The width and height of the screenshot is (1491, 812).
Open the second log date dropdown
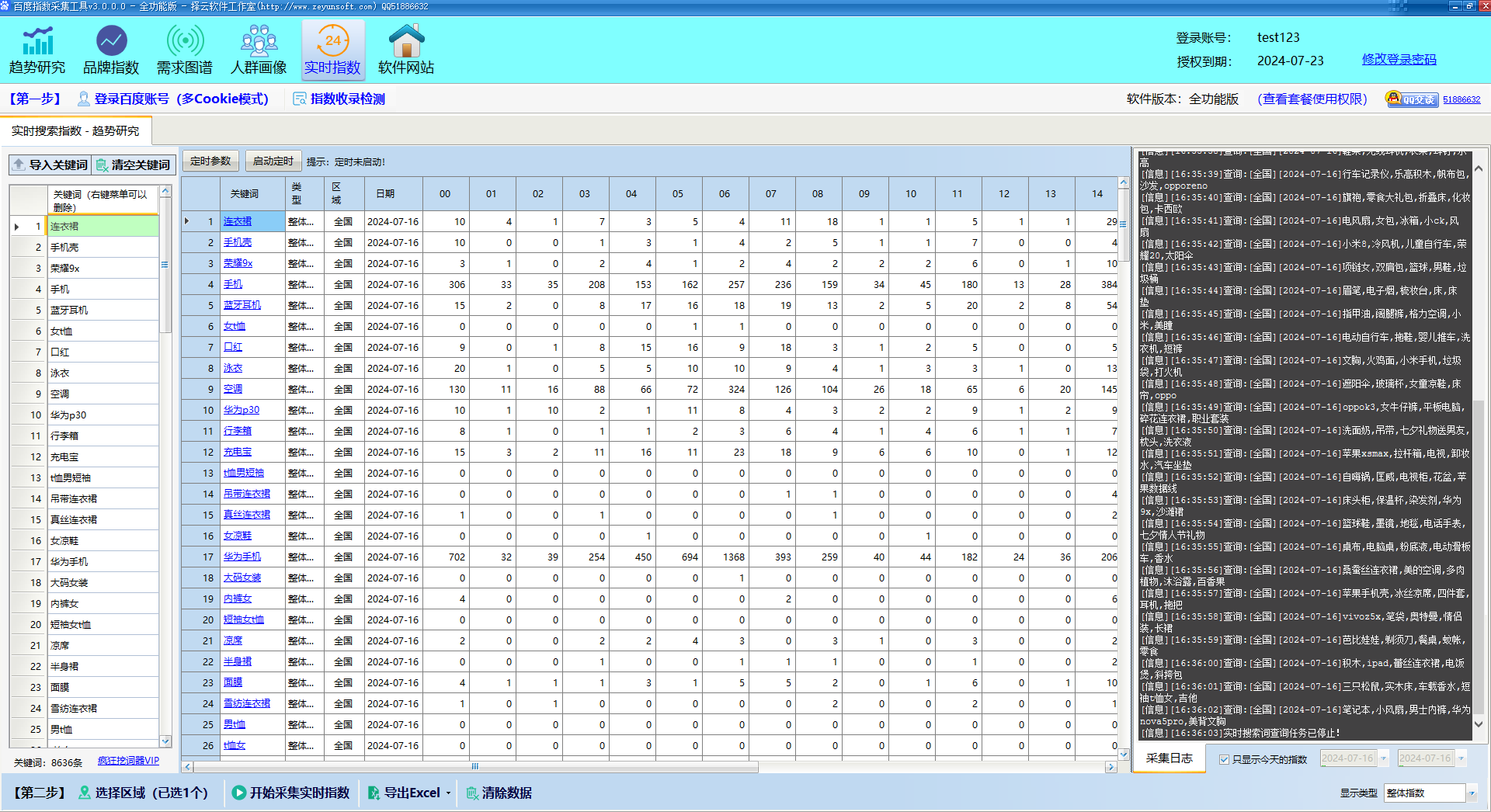pyautogui.click(x=1461, y=758)
